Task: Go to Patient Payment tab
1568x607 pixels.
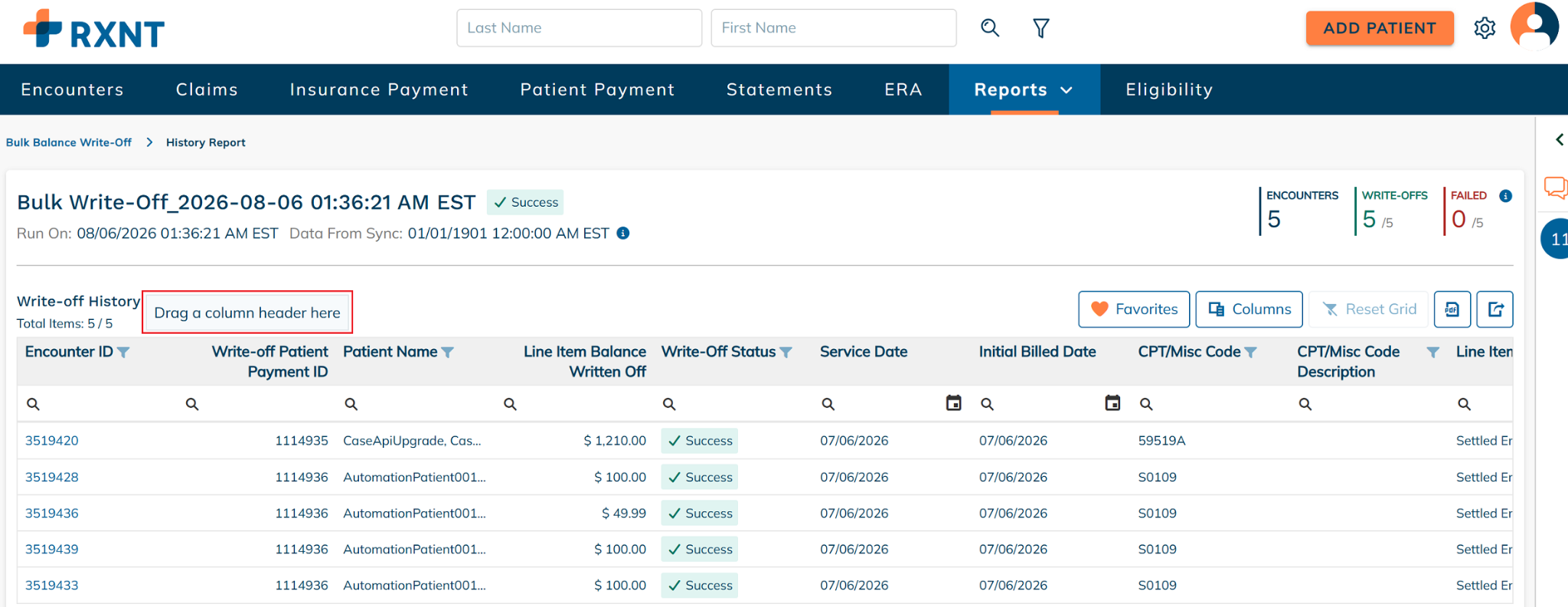Action: point(597,90)
